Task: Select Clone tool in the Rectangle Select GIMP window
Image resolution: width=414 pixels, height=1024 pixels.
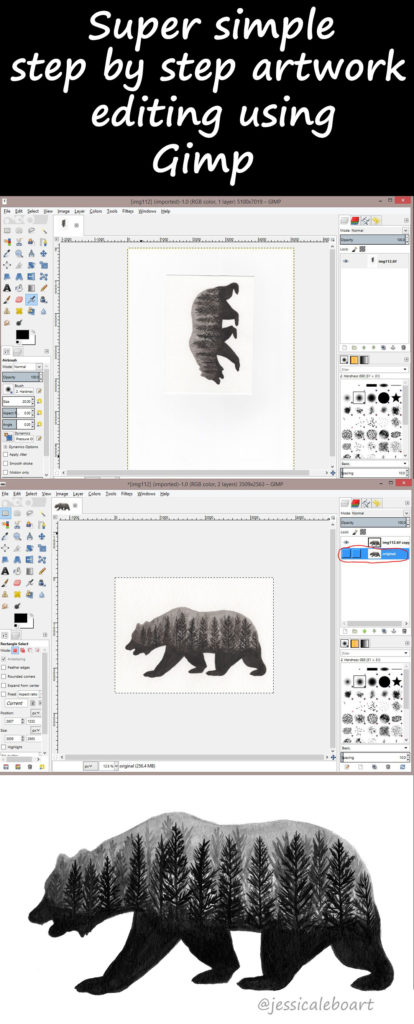Action: [5, 594]
